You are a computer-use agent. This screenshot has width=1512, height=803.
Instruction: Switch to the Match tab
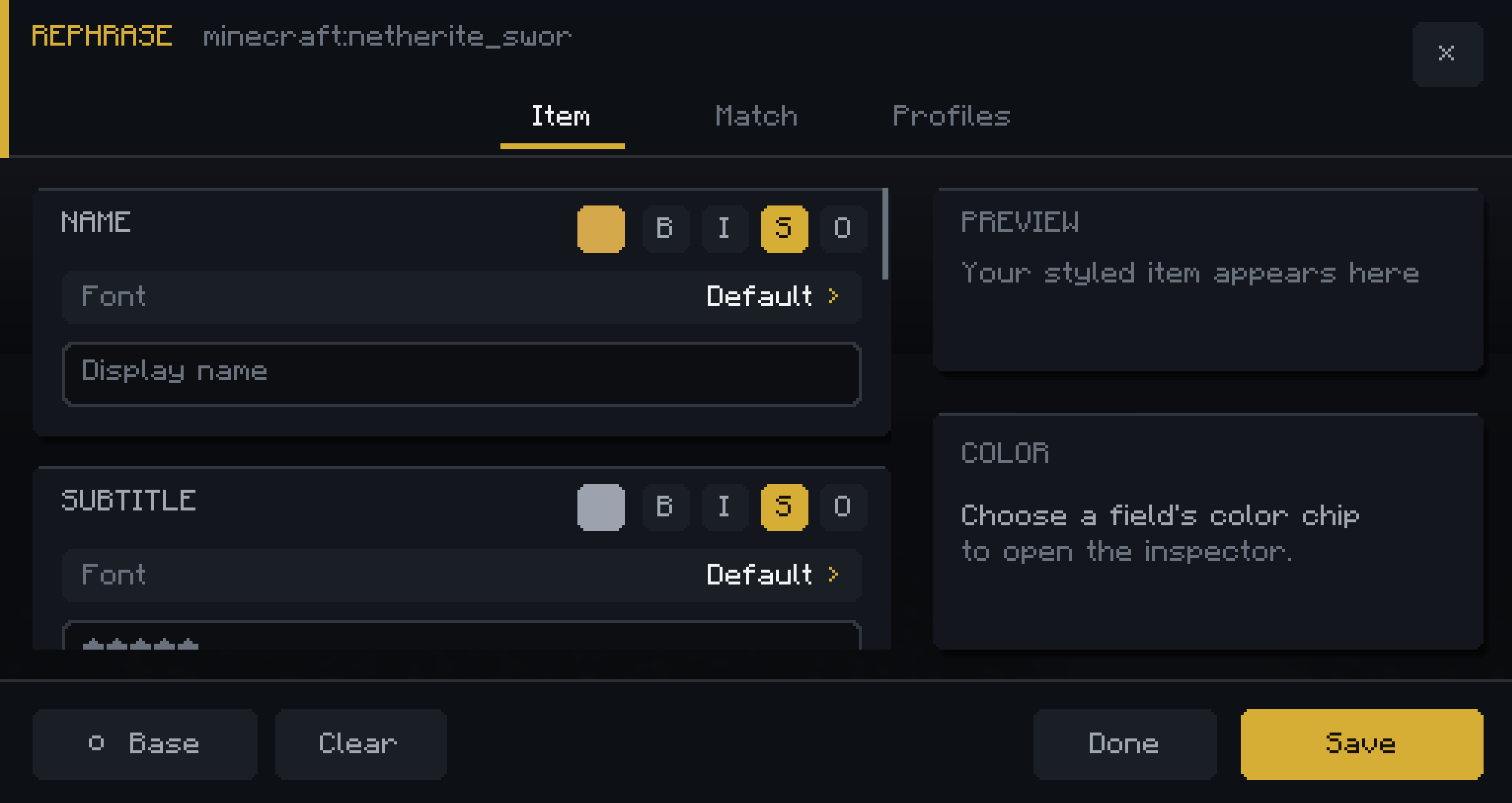[x=756, y=116]
